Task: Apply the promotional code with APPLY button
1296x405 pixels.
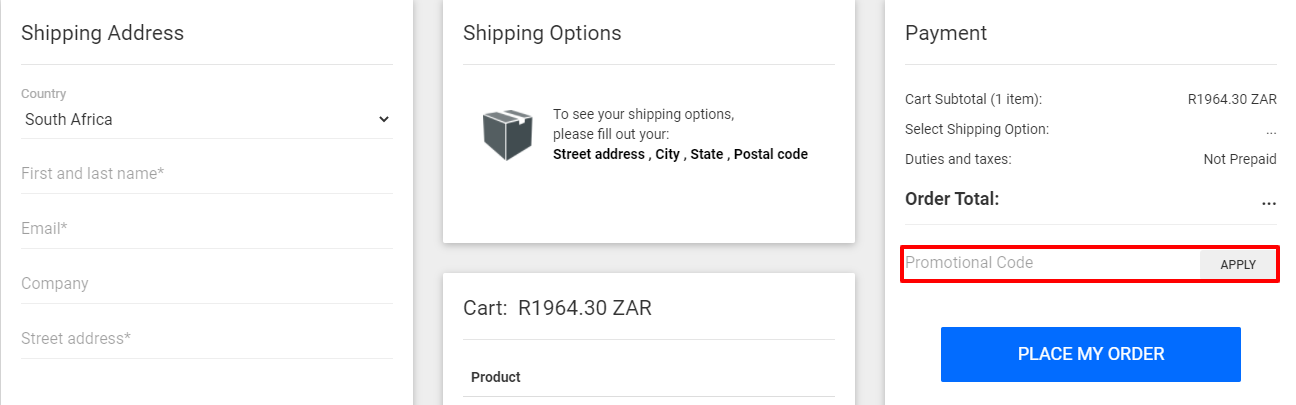Action: [1238, 265]
